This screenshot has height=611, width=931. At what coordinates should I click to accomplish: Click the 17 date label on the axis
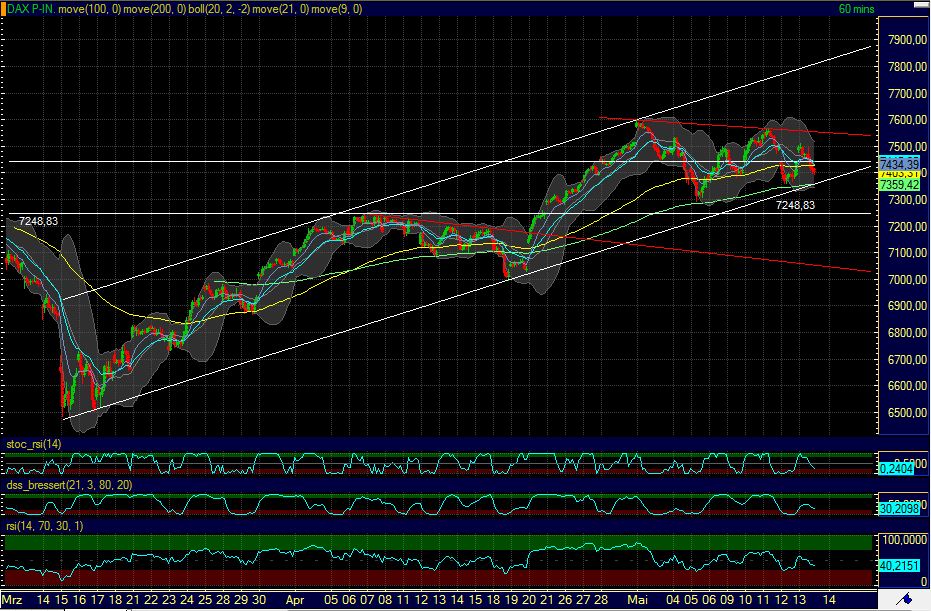point(97,600)
